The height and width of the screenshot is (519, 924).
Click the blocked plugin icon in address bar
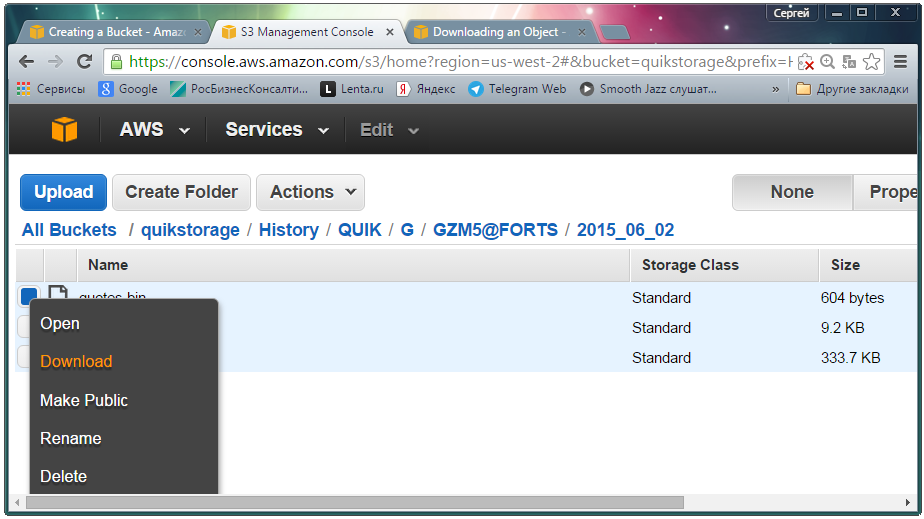pyautogui.click(x=806, y=61)
